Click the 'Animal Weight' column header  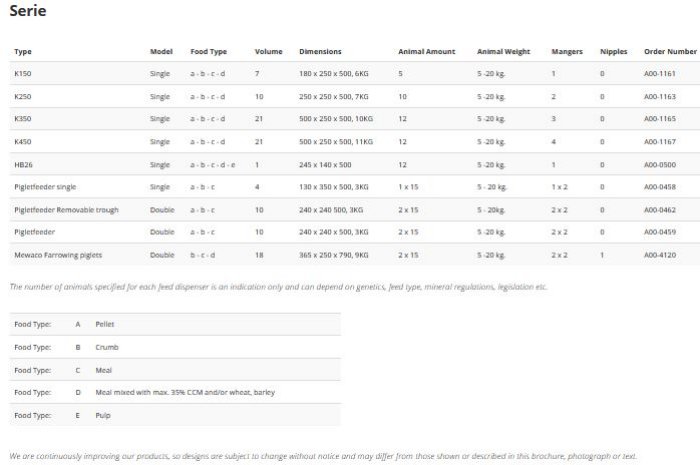503,51
